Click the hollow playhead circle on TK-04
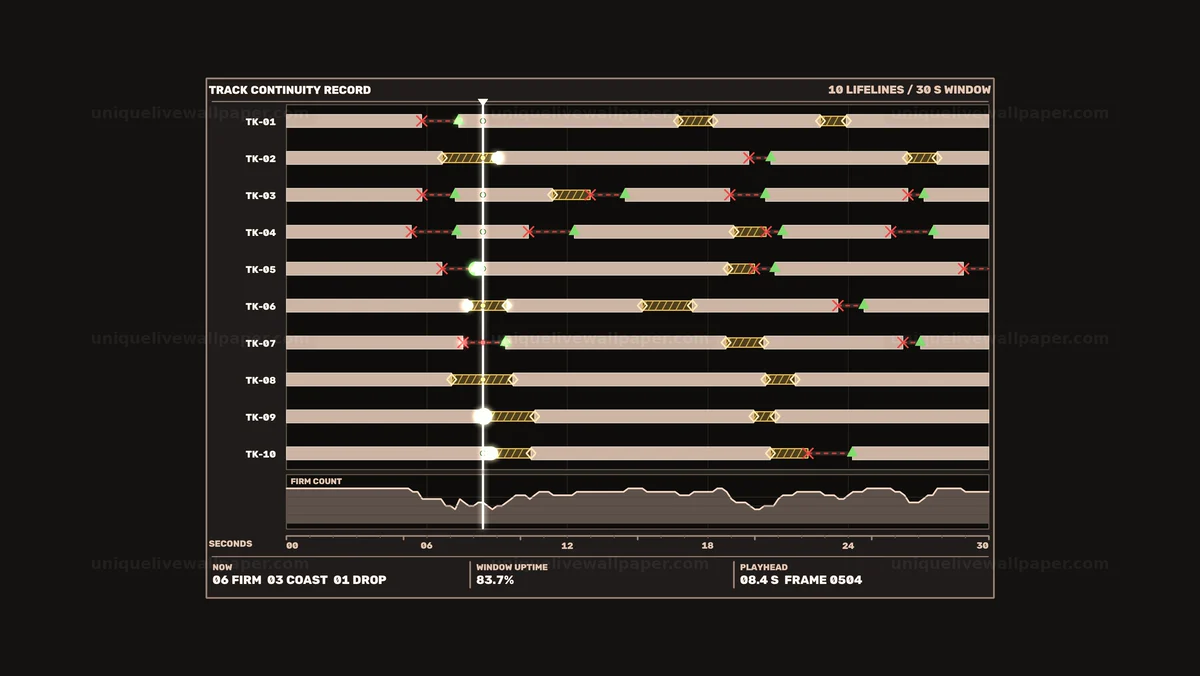The image size is (1200, 676). pyautogui.click(x=483, y=232)
